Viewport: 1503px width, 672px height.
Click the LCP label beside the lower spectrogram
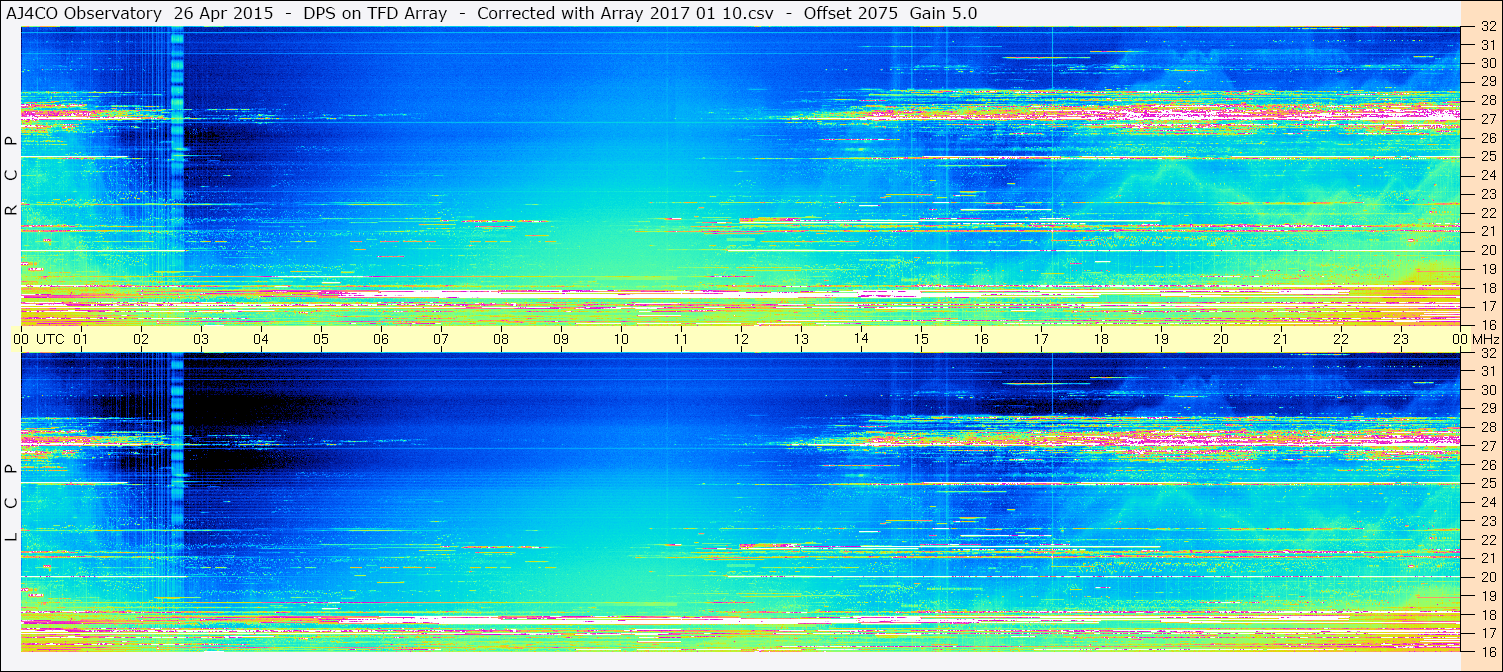coord(11,503)
